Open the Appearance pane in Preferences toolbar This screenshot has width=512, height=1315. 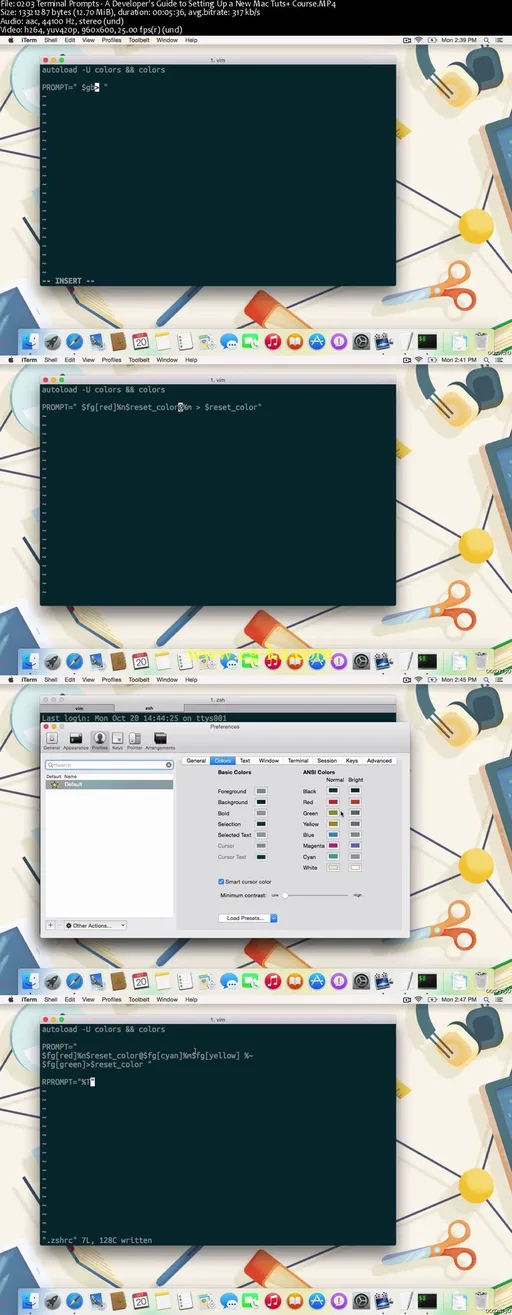pos(75,740)
